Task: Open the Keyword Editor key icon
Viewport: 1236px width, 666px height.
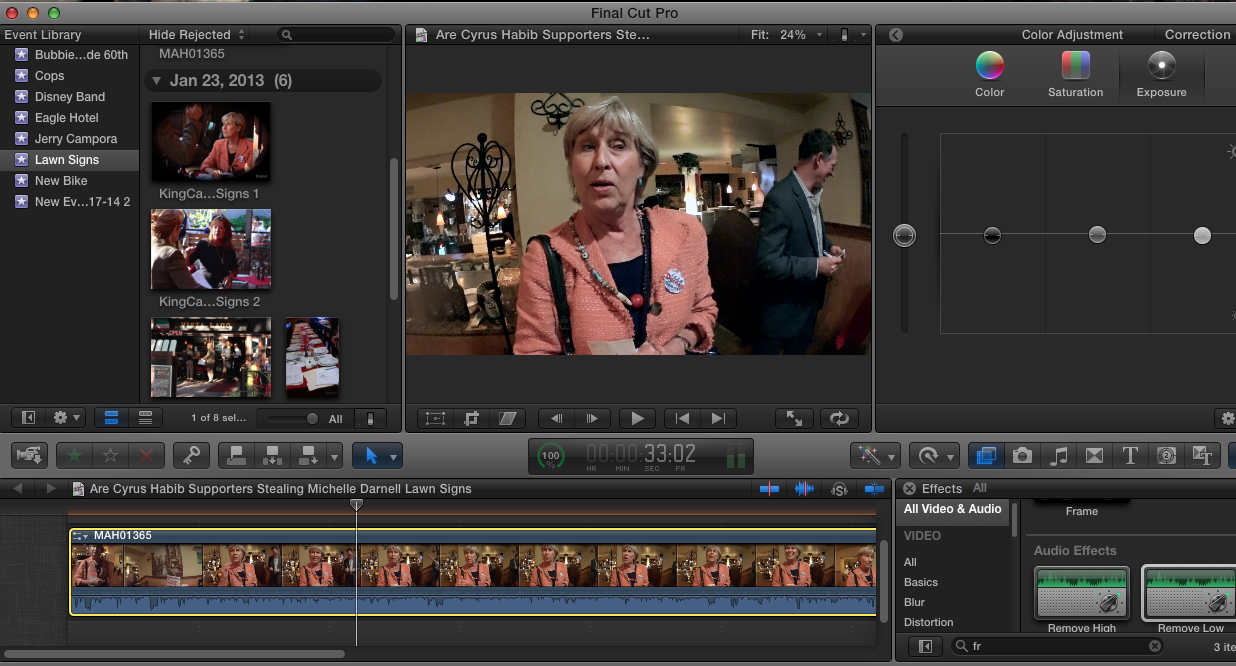Action: click(190, 456)
